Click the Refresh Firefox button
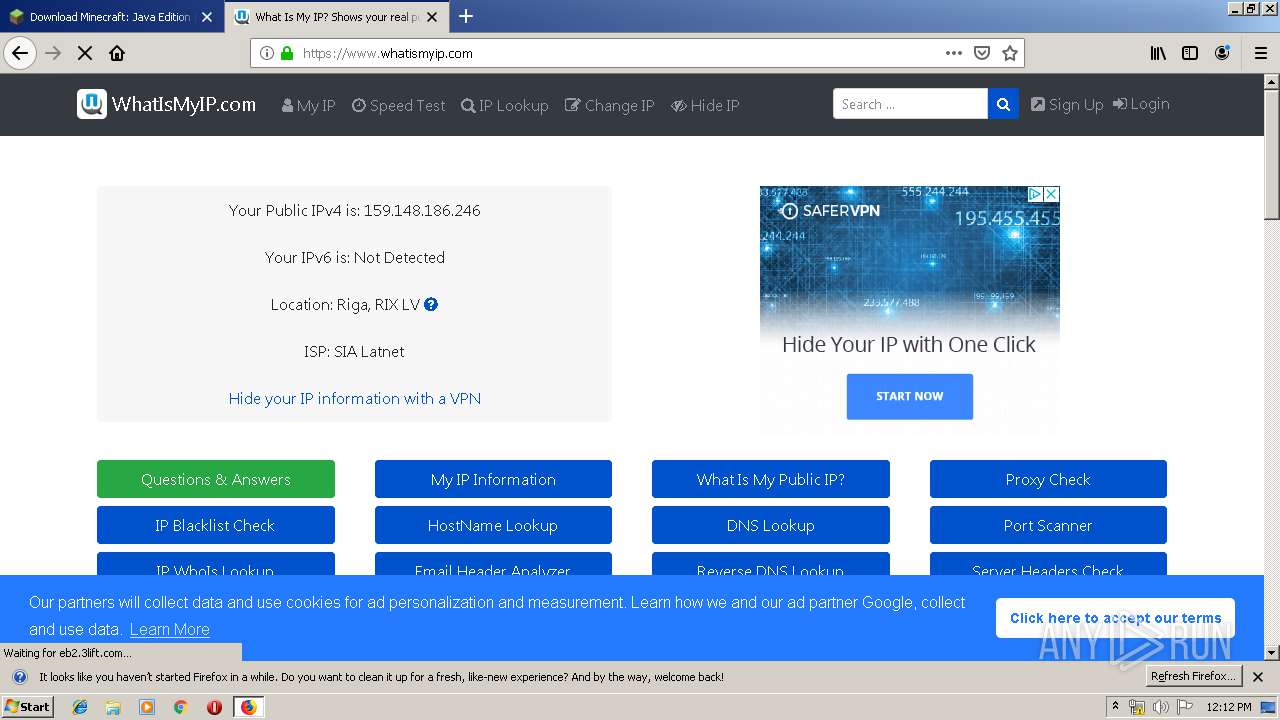The width and height of the screenshot is (1280, 720). point(1193,676)
